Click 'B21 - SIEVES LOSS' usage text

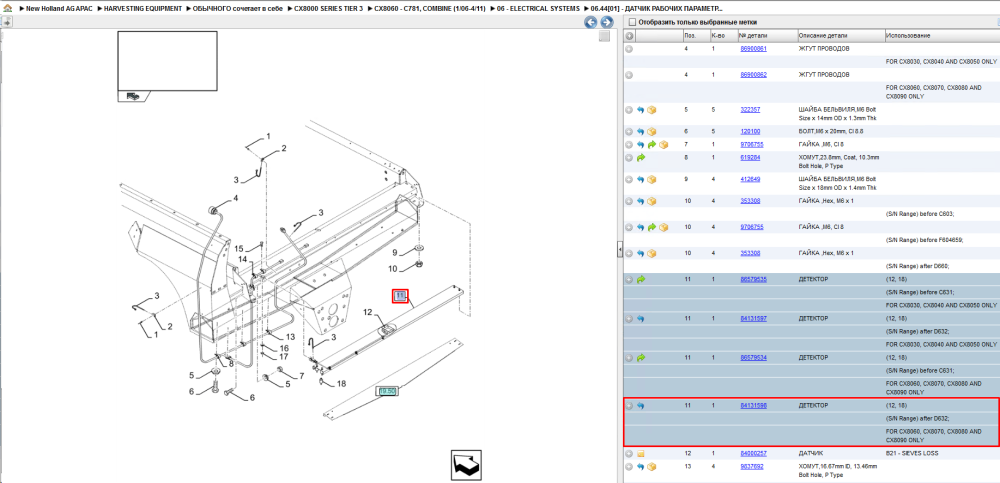pos(914,454)
